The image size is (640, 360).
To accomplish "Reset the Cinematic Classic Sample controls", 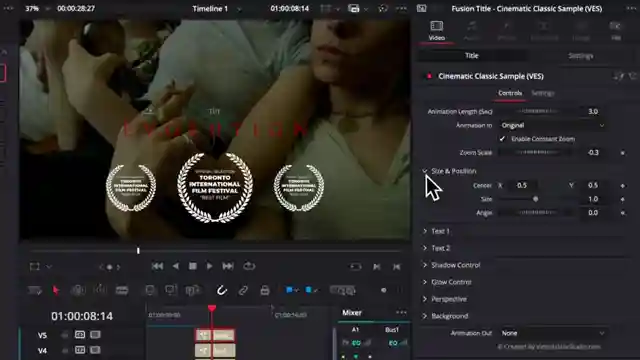I will tap(633, 76).
